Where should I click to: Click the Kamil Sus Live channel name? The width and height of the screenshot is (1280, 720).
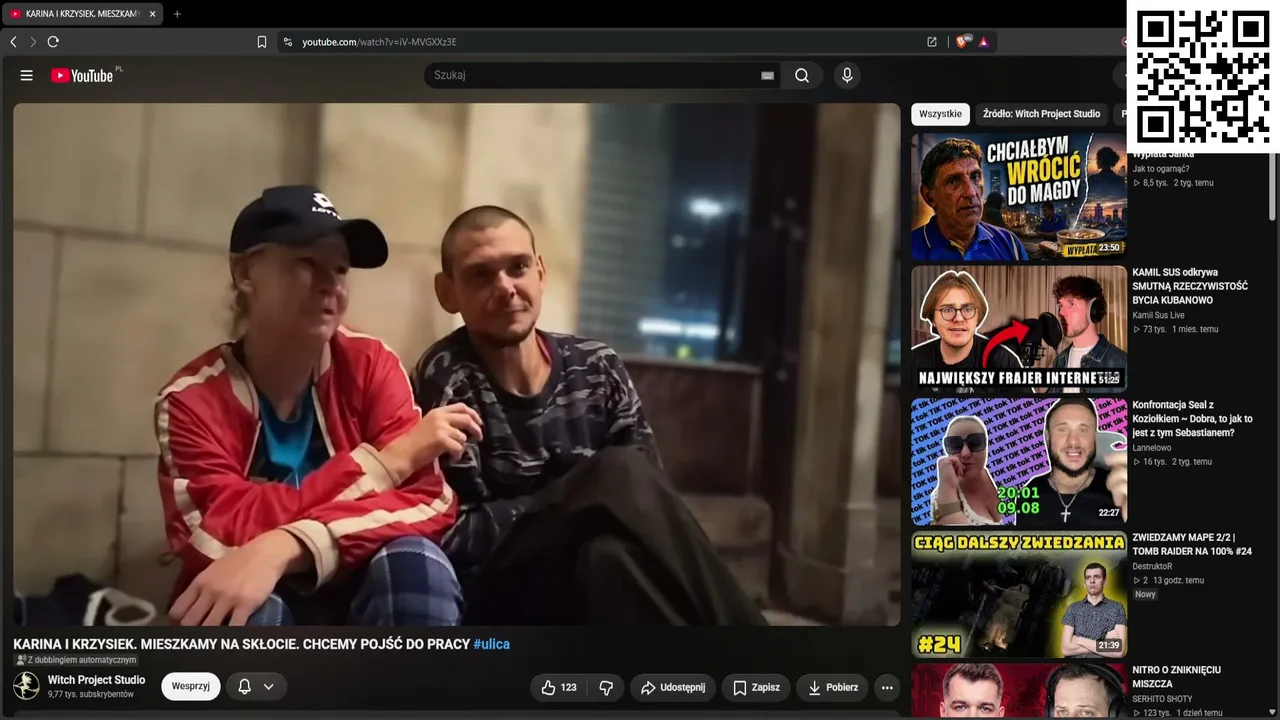(1158, 316)
